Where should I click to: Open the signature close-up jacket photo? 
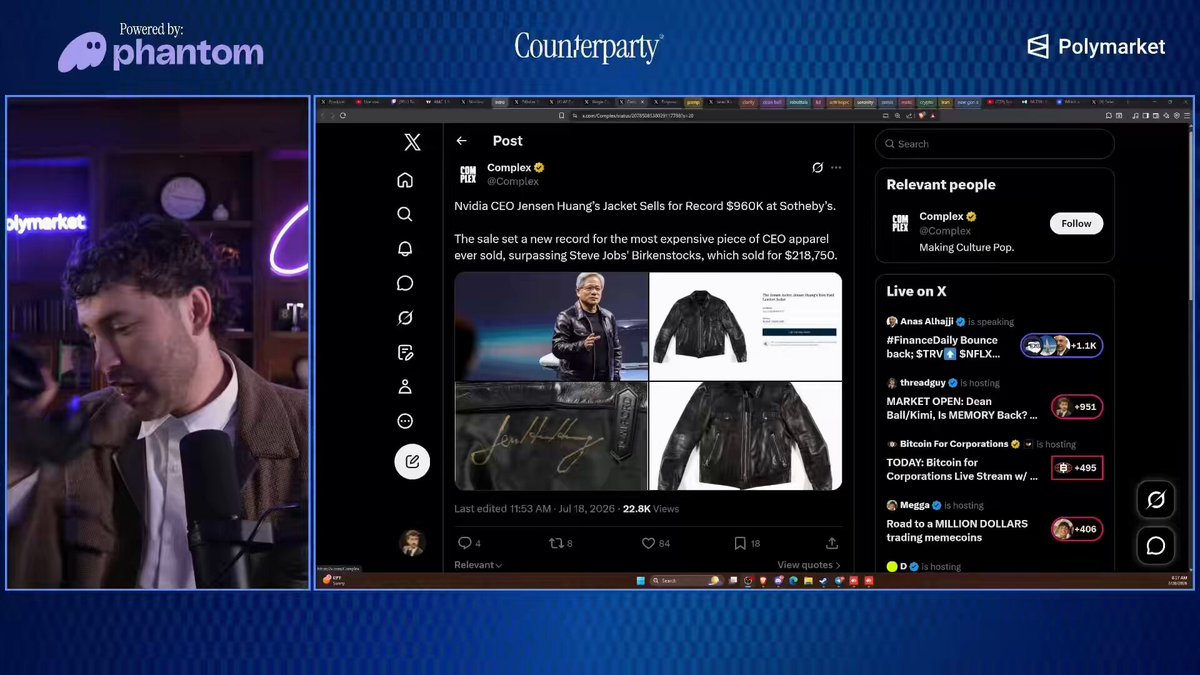tap(551, 436)
